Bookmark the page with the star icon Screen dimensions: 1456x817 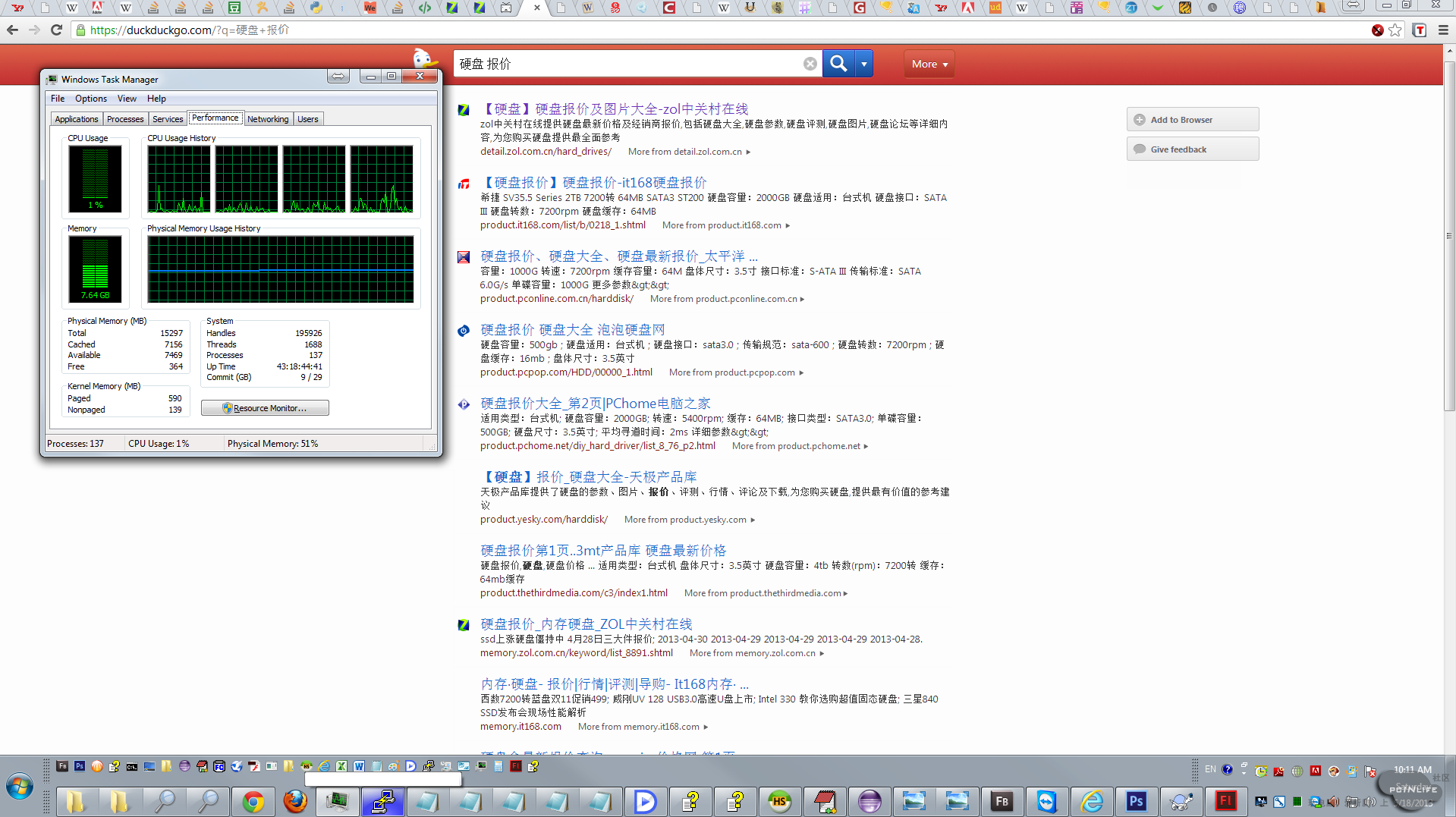[x=1395, y=30]
